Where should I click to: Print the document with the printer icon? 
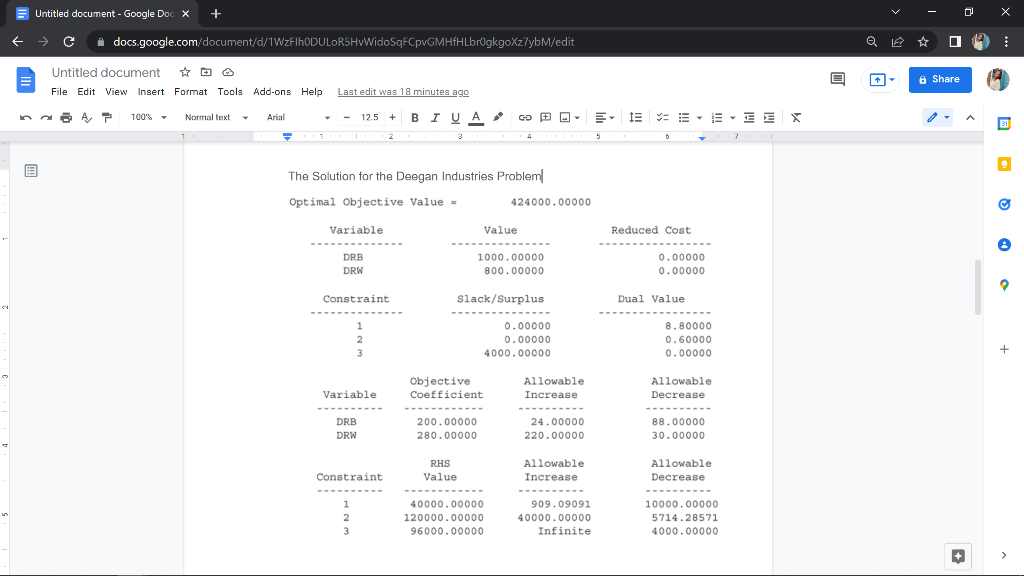pos(66,118)
